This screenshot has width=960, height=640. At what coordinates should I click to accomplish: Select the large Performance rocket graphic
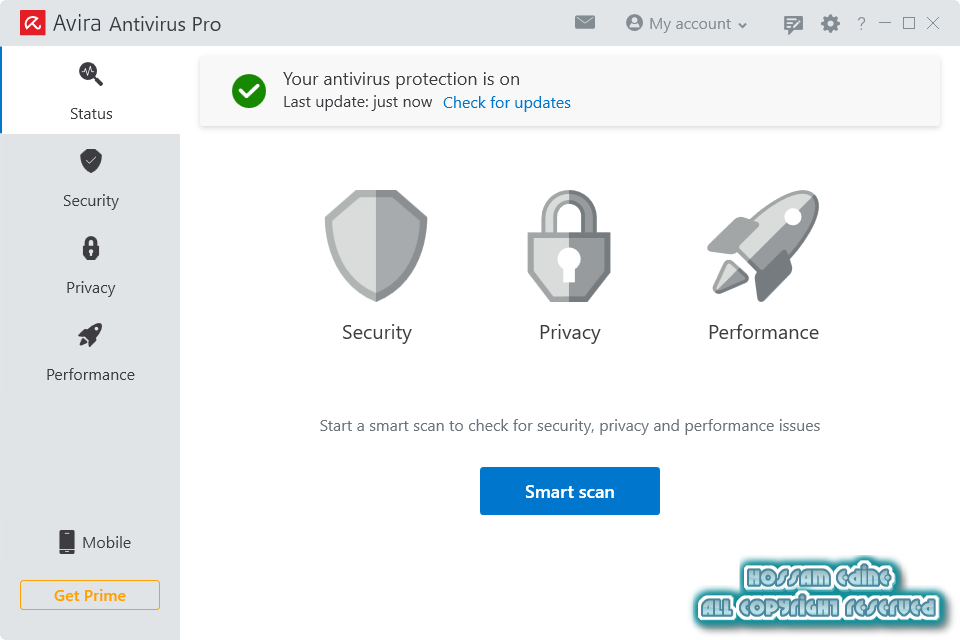pos(763,245)
